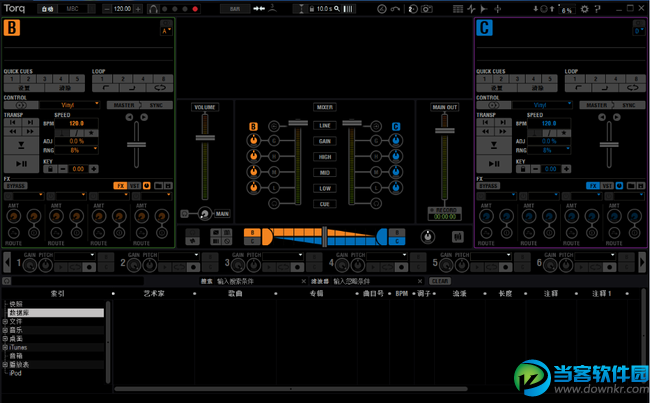The width and height of the screenshot is (650, 403).
Task: Select the FX tab in deck C
Action: pos(593,186)
